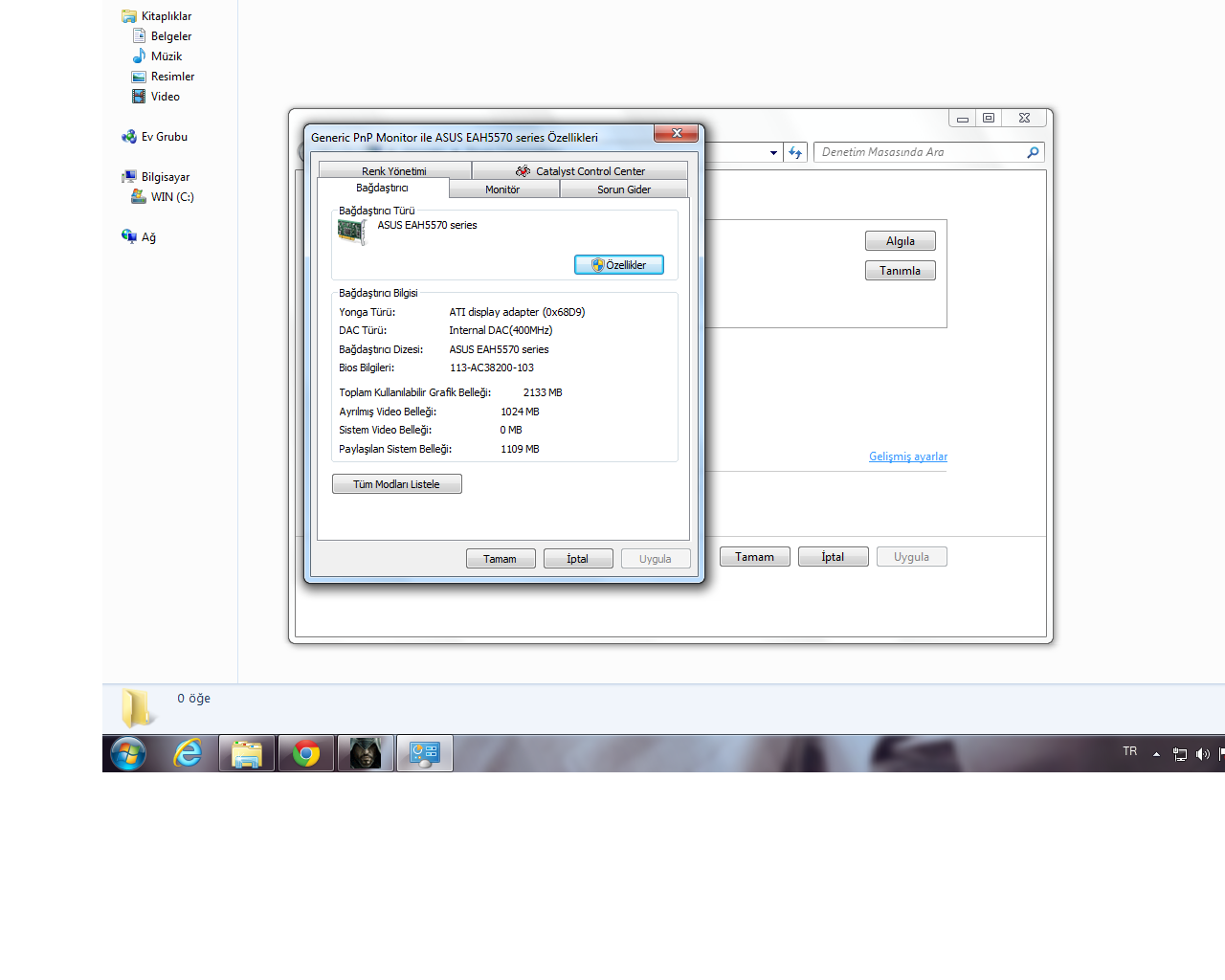Switch to the Renk Yönetimi tab
Viewport: 1225px width, 980px height.
pyautogui.click(x=394, y=171)
